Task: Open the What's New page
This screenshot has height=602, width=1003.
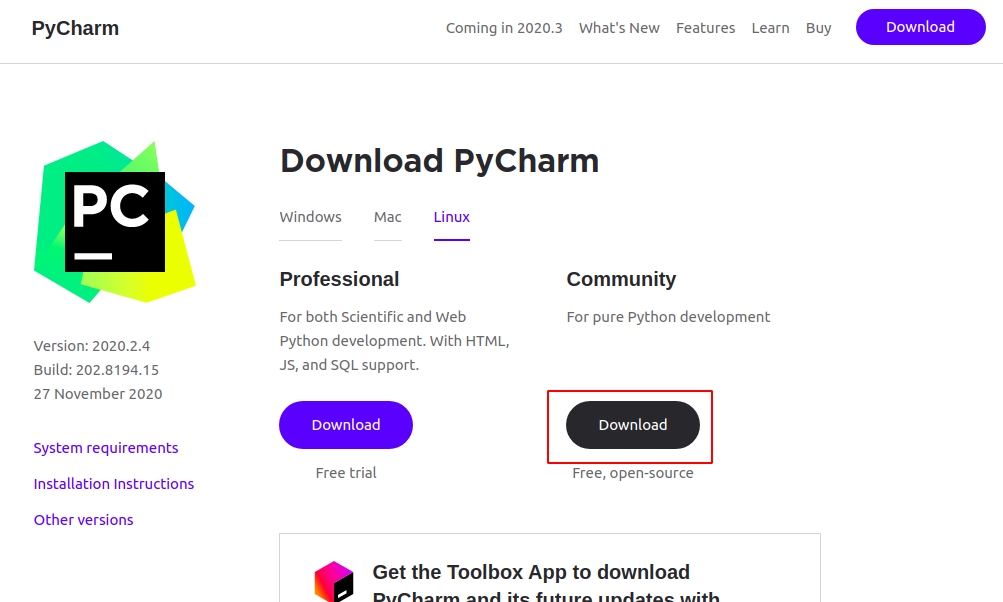Action: click(x=619, y=28)
